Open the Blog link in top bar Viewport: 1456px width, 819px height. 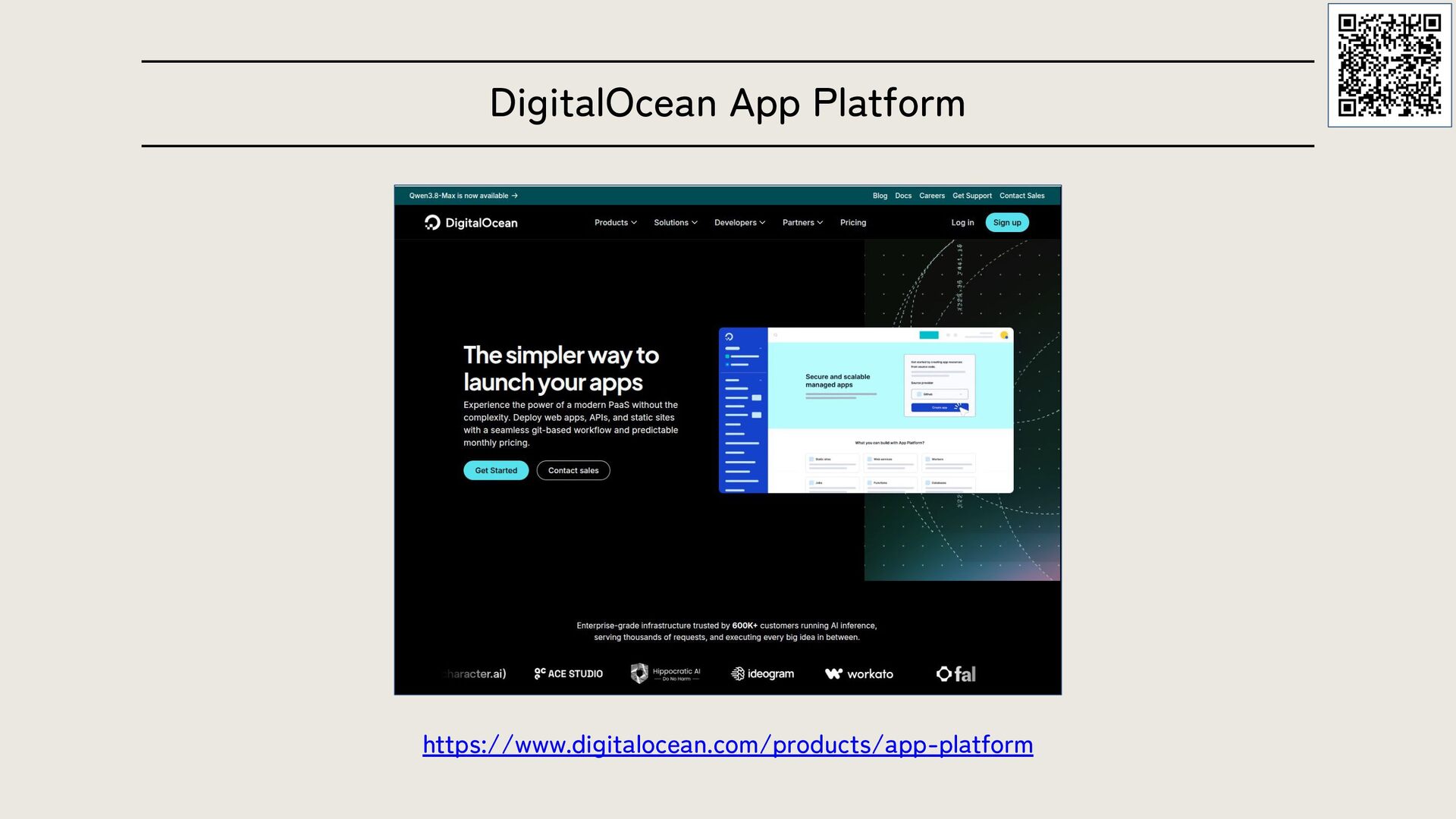pyautogui.click(x=880, y=196)
